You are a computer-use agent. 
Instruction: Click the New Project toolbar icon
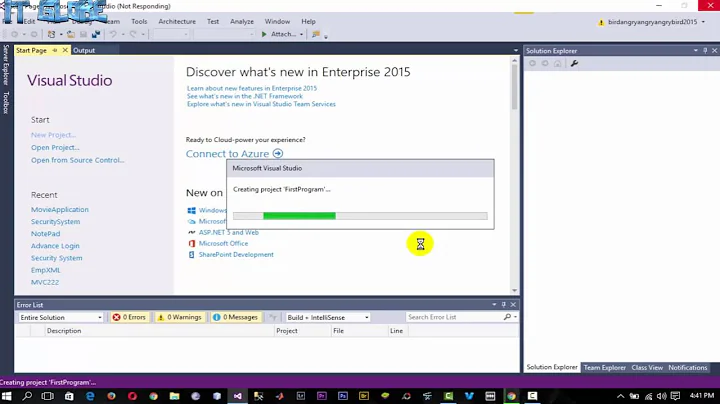[51, 34]
